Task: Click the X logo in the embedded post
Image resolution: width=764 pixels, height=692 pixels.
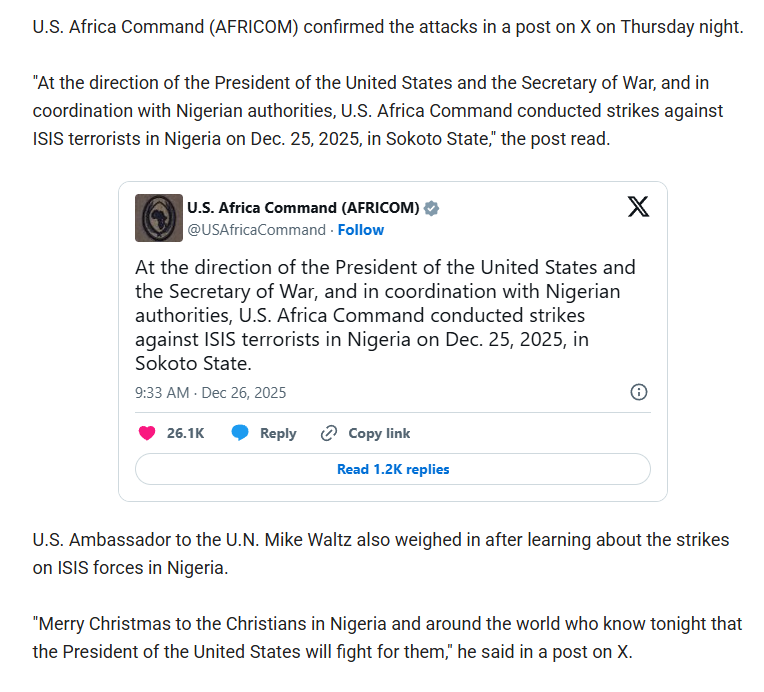Action: (638, 207)
